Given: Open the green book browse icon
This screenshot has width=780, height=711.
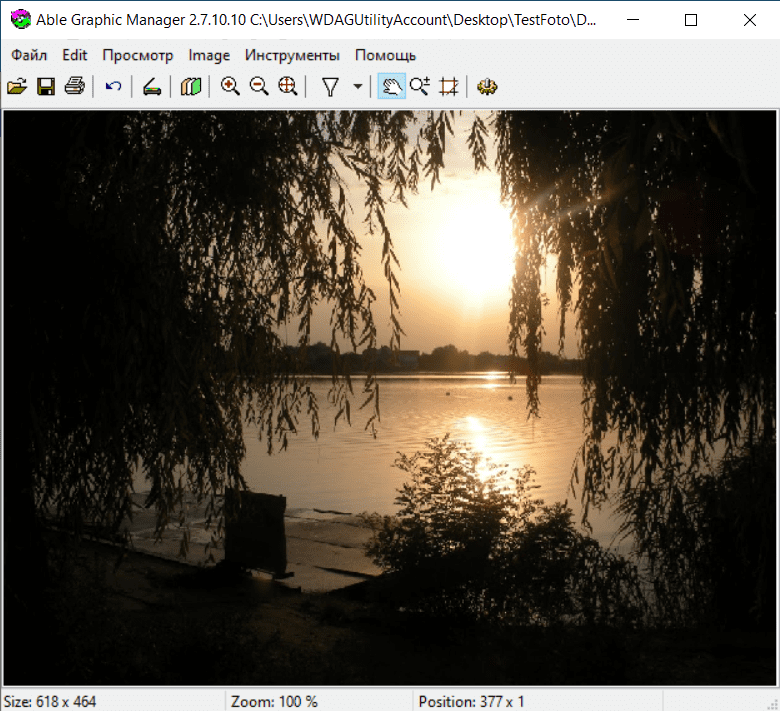Looking at the screenshot, I should coord(191,87).
